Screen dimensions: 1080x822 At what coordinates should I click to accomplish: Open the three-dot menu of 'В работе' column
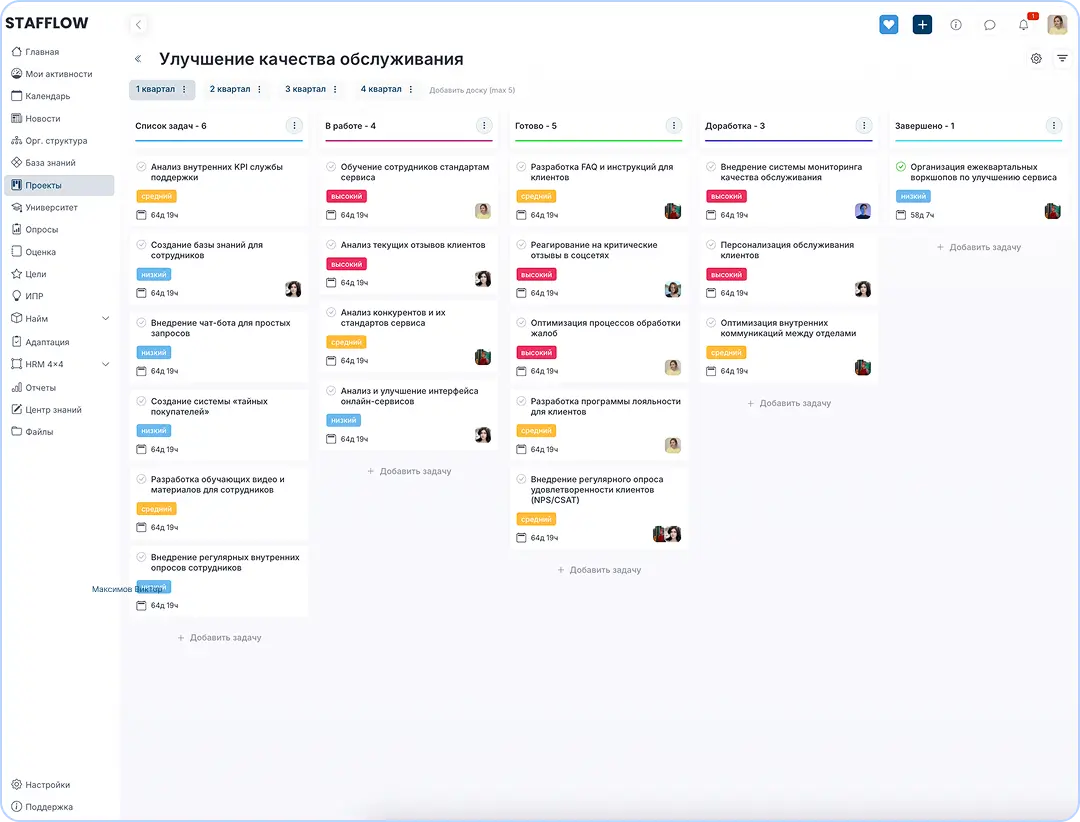pyautogui.click(x=484, y=126)
